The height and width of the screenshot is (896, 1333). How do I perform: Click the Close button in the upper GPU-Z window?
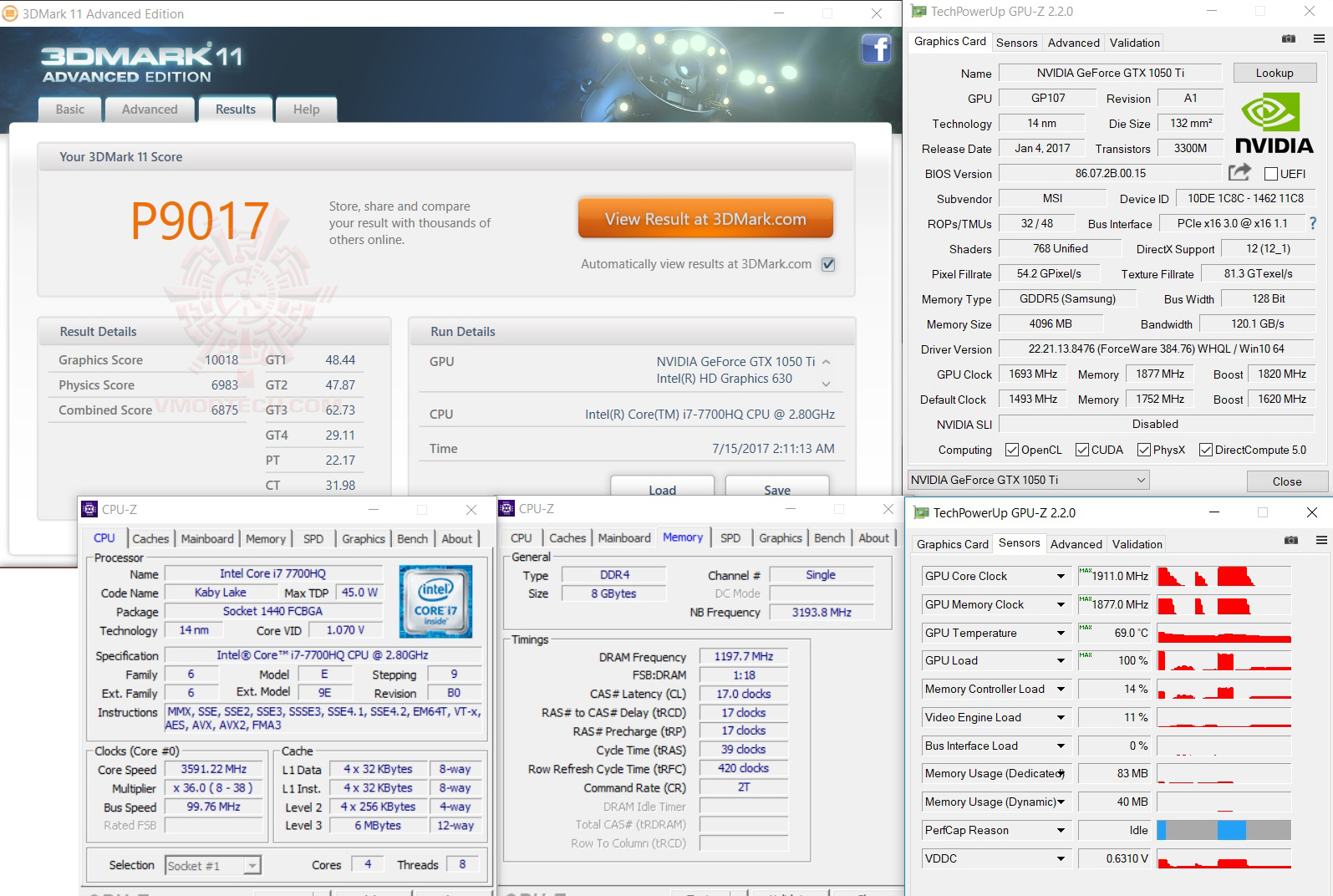tap(1287, 481)
